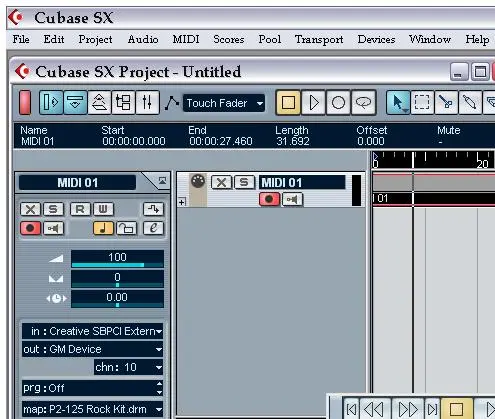The height and width of the screenshot is (419, 495).
Task: Adjust the pan slider showing 0
Action: (x=117, y=279)
